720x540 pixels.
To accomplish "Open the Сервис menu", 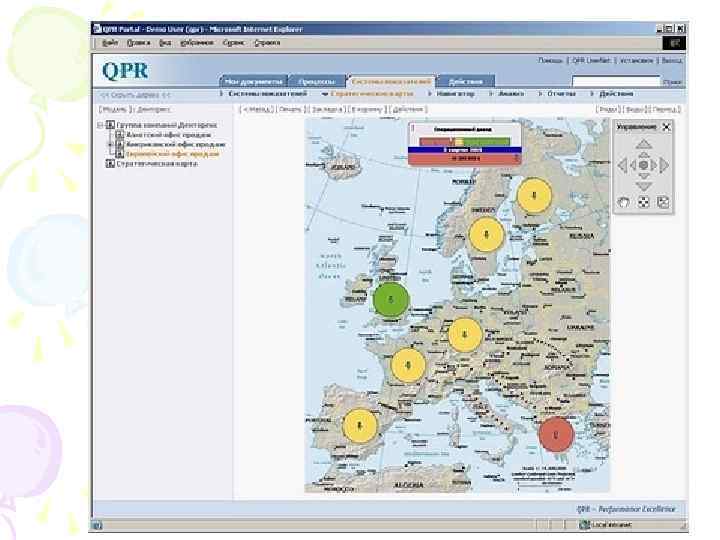I will coord(233,43).
